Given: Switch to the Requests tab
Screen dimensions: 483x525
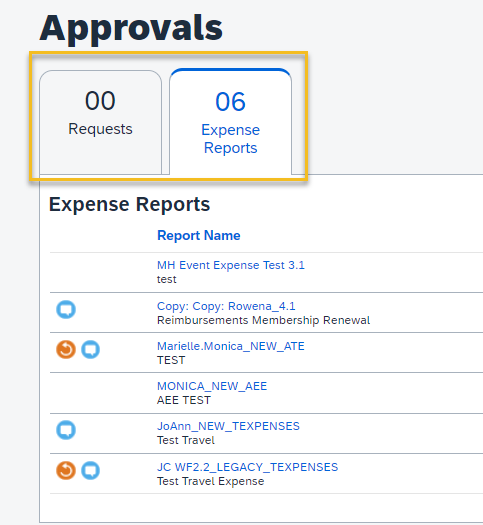Looking at the screenshot, I should pos(100,122).
